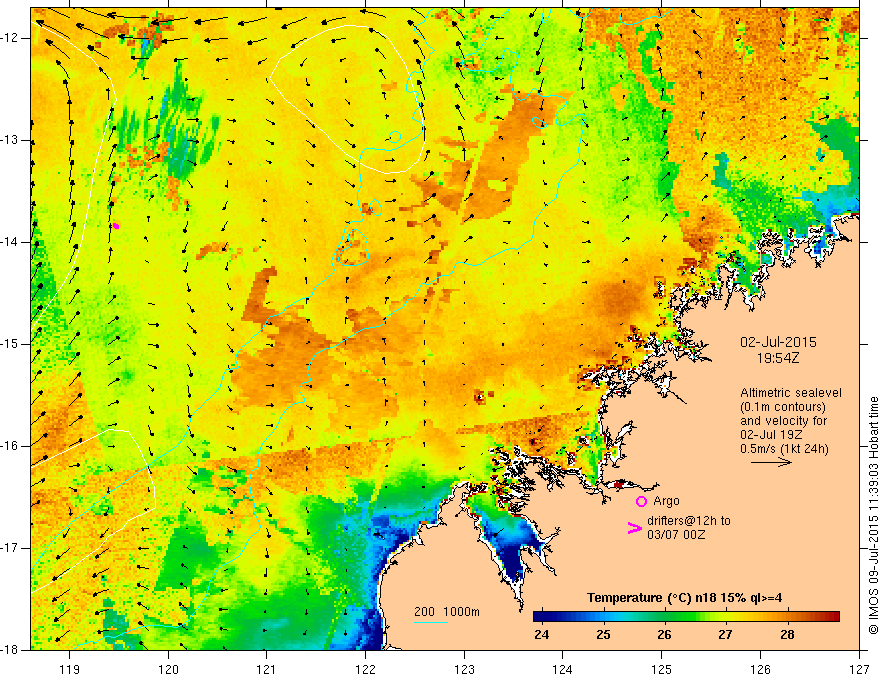Click the date label 02-Jul-2015
880x680 pixels.
(778, 342)
